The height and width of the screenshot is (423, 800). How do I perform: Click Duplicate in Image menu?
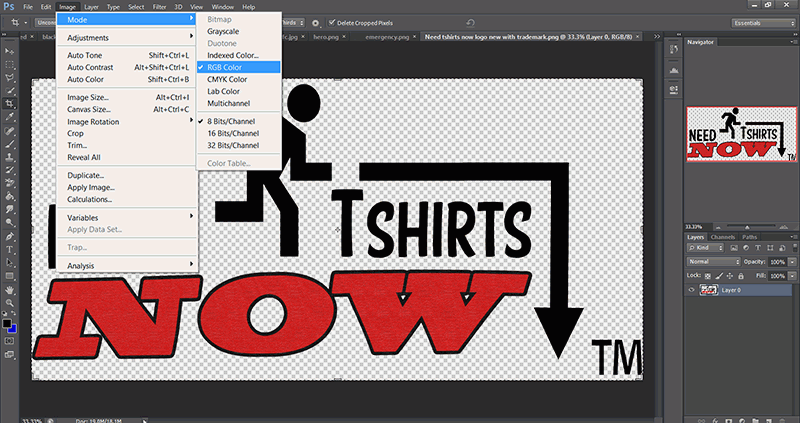click(86, 175)
